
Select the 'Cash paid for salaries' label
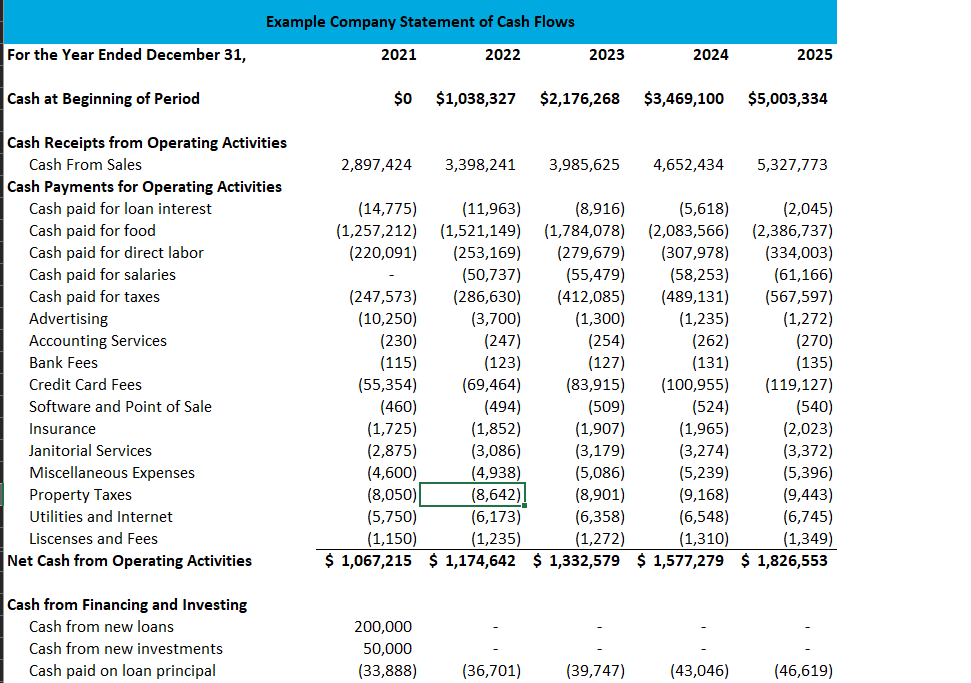pyautogui.click(x=102, y=274)
